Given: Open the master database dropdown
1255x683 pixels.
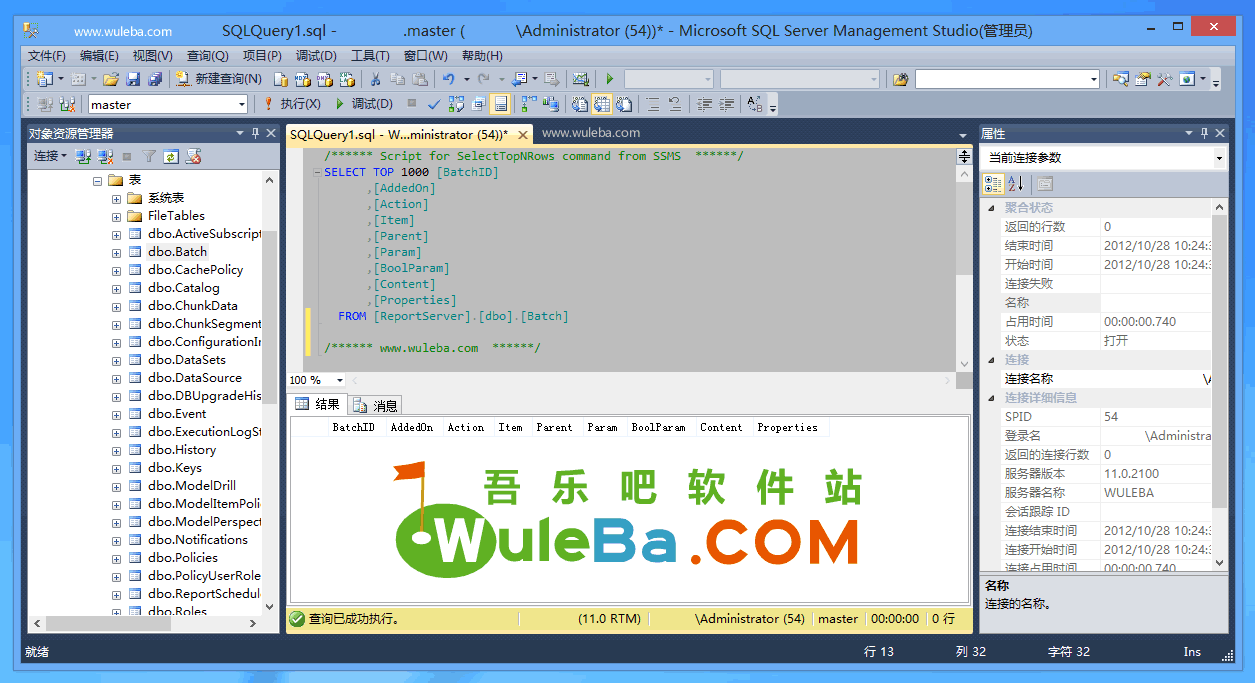Looking at the screenshot, I should coord(241,104).
